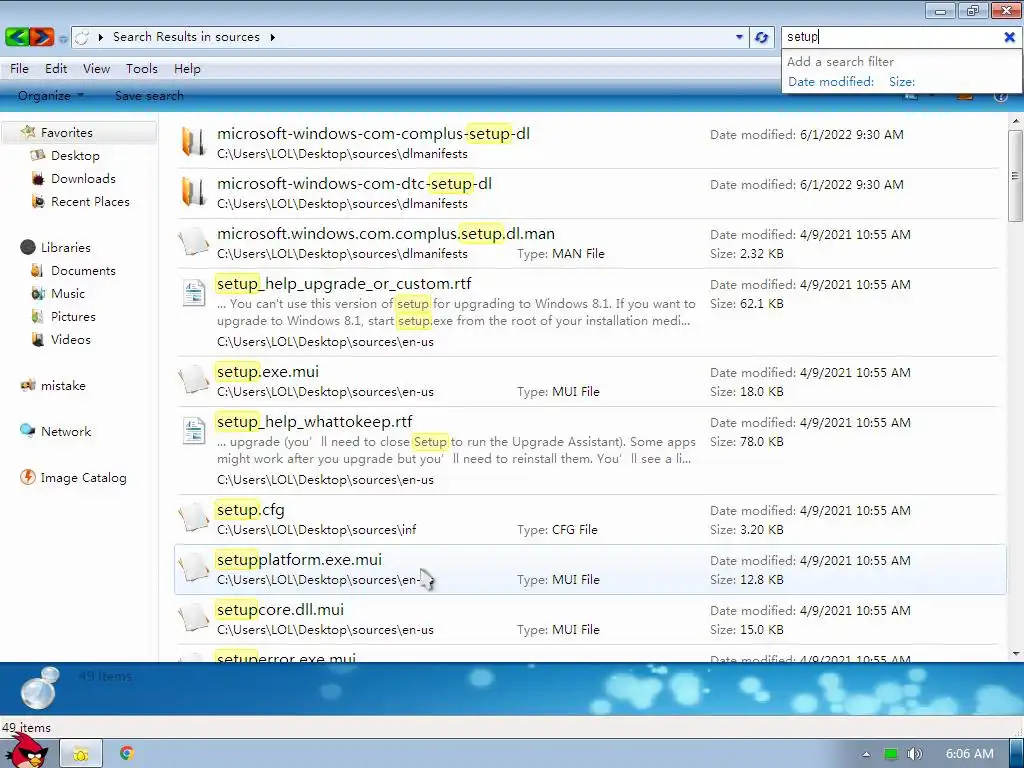This screenshot has height=768, width=1024.
Task: Open the View menu
Action: (x=96, y=69)
